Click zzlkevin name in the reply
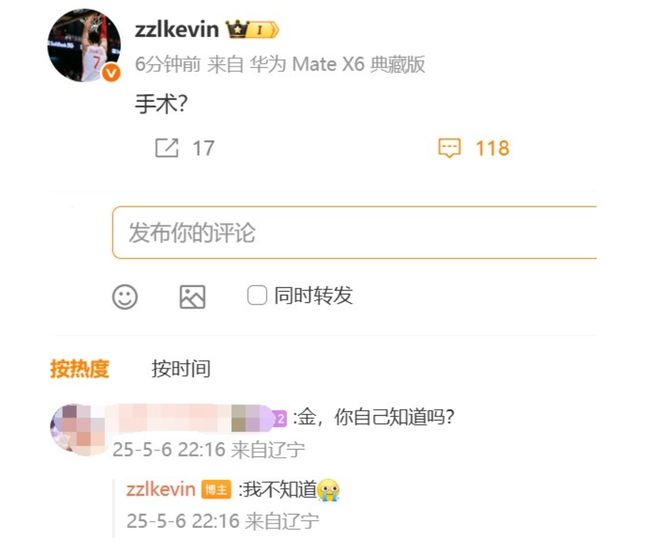Viewport: 660px width, 558px height. pos(161,489)
